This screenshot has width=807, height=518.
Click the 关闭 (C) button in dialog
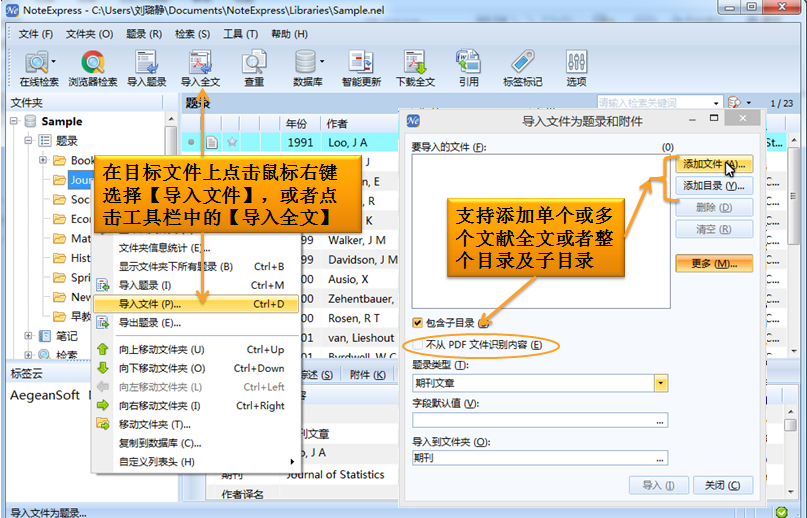[x=722, y=485]
